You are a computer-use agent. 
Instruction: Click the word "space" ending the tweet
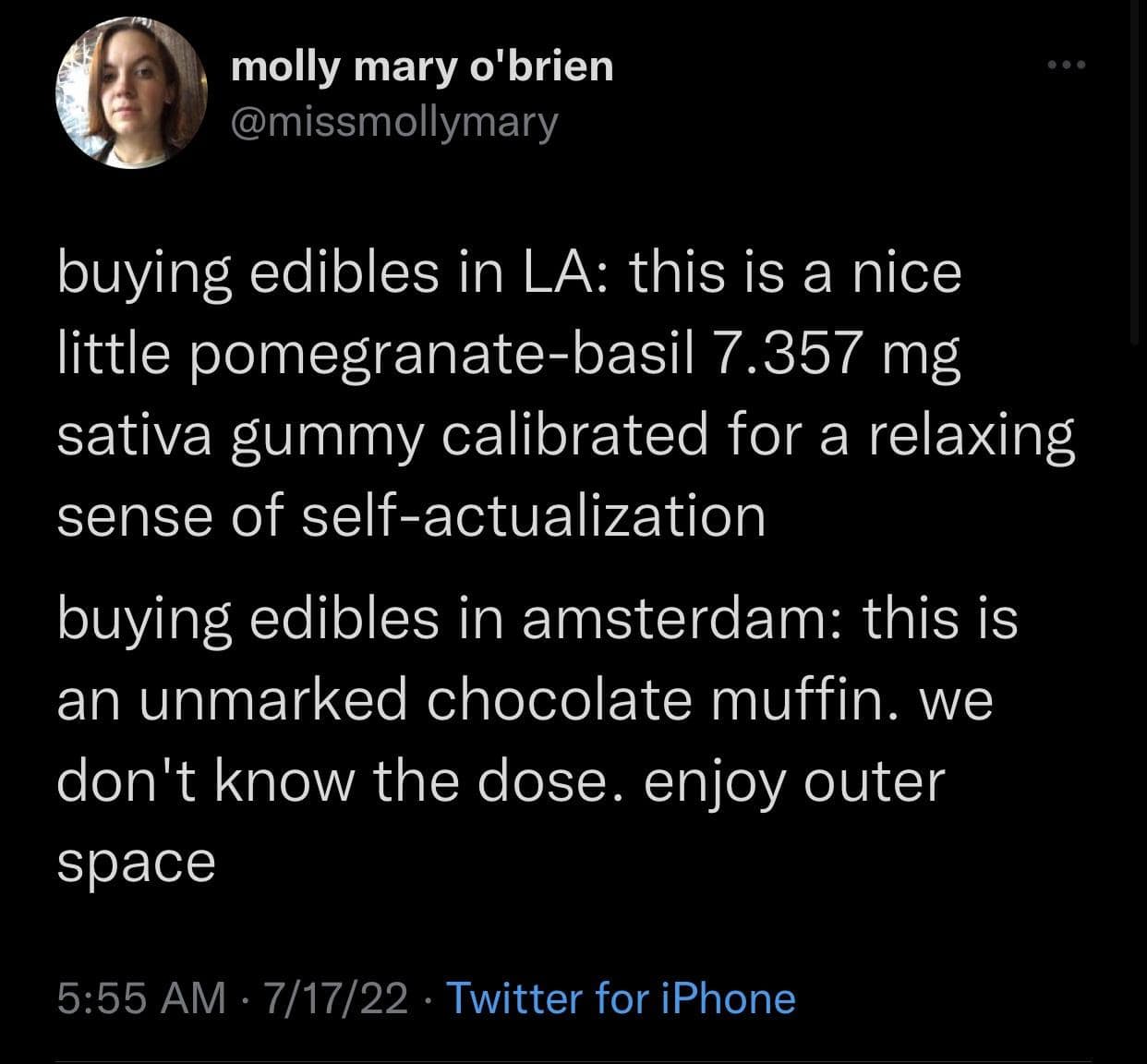click(x=136, y=862)
